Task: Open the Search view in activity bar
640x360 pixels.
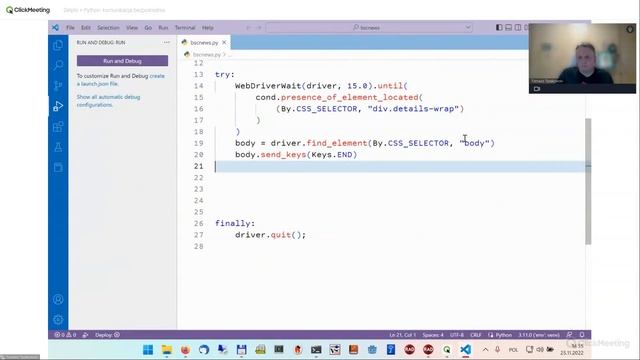Action: click(x=58, y=65)
